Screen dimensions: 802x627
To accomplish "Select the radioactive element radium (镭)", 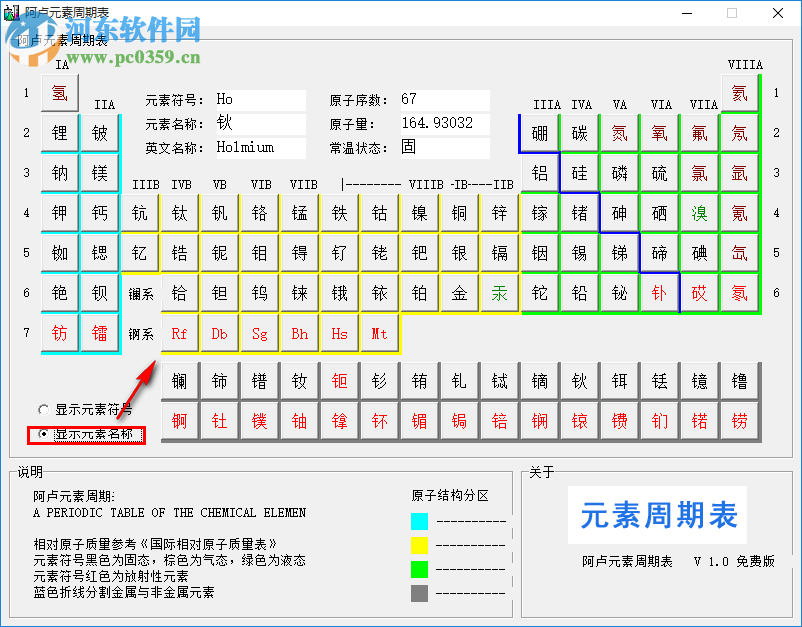I will click(x=100, y=332).
